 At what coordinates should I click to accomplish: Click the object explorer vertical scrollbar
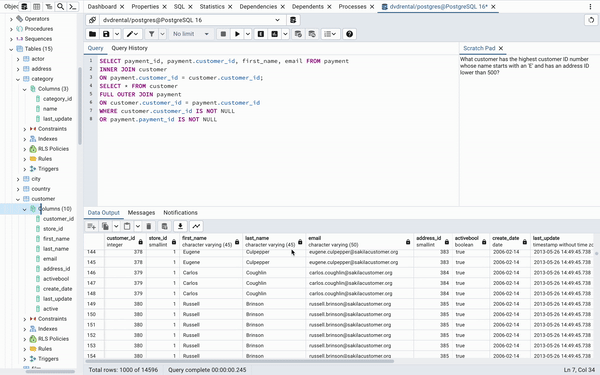pos(80,106)
